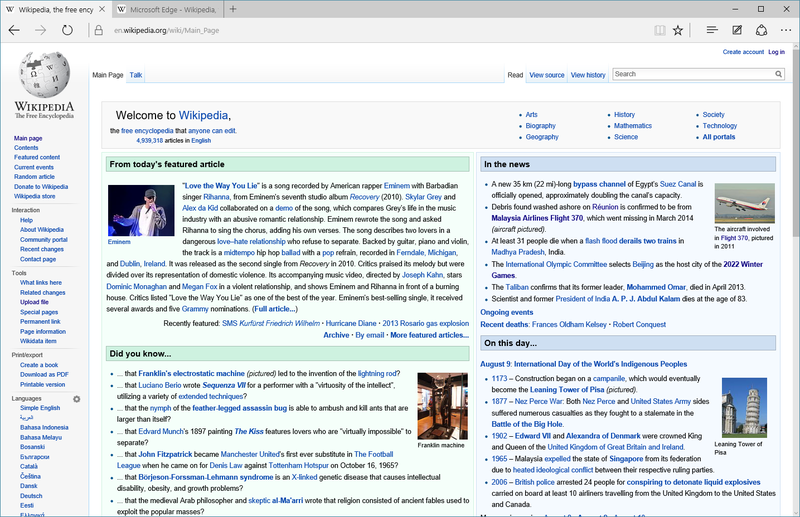The image size is (800, 517).
Task: Select Download as PDF
Action: tap(44, 374)
